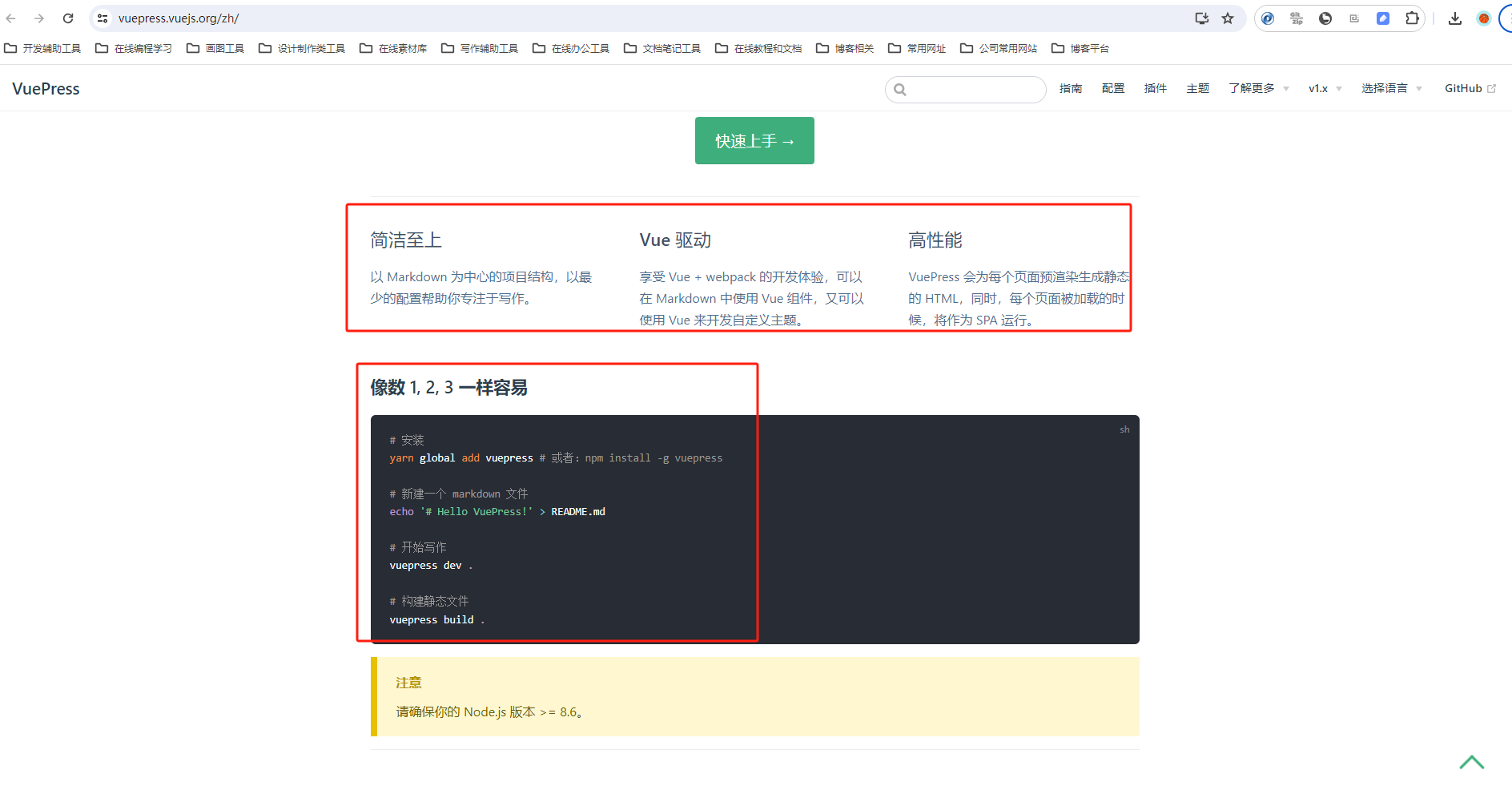
Task: Click the 快速上手 button
Action: pyautogui.click(x=754, y=141)
